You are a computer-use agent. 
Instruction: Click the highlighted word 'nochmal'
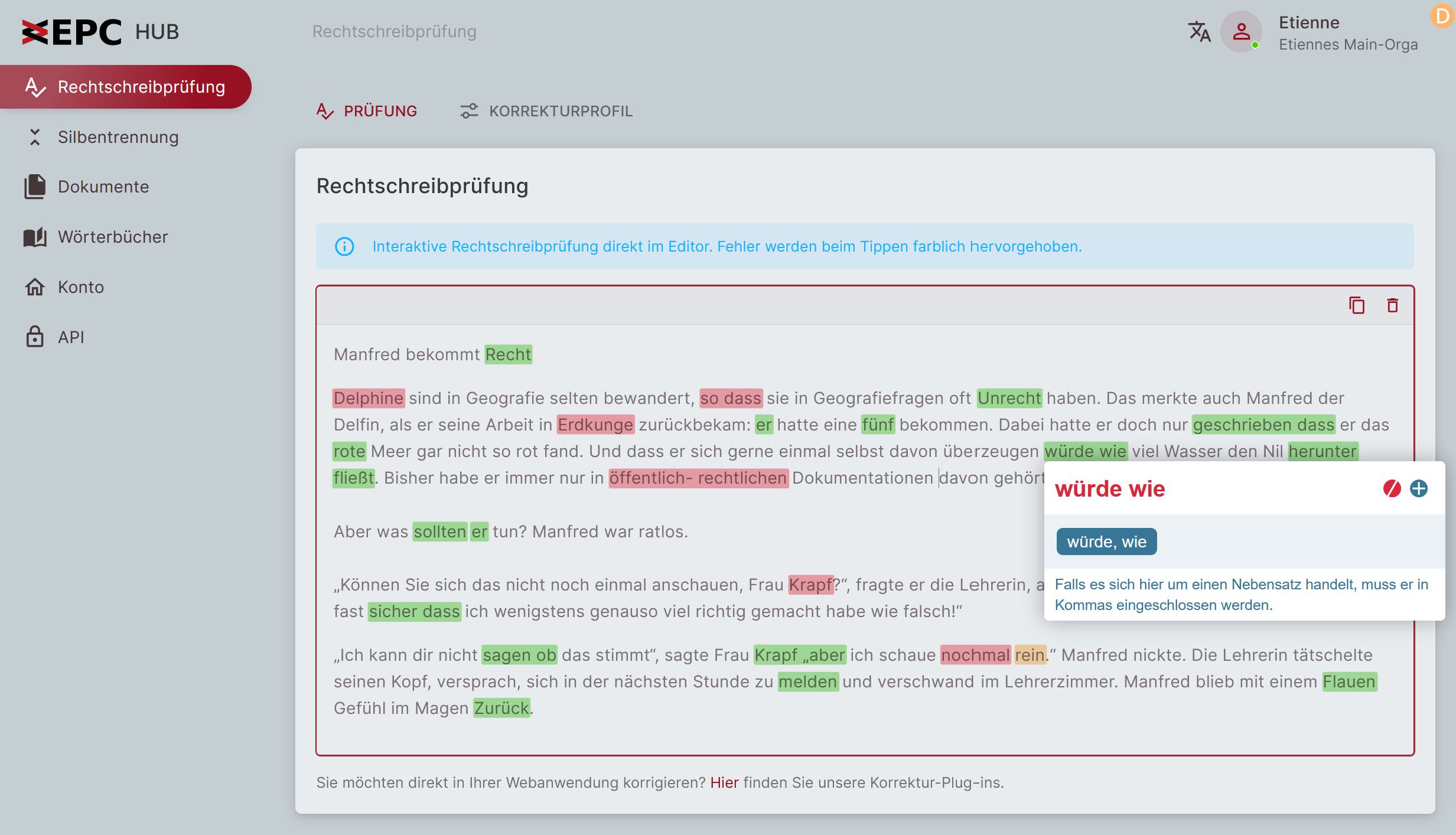pos(976,655)
